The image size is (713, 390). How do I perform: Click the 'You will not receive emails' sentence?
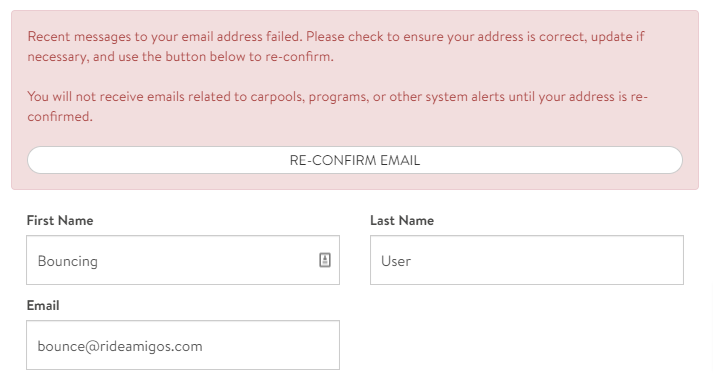click(337, 106)
